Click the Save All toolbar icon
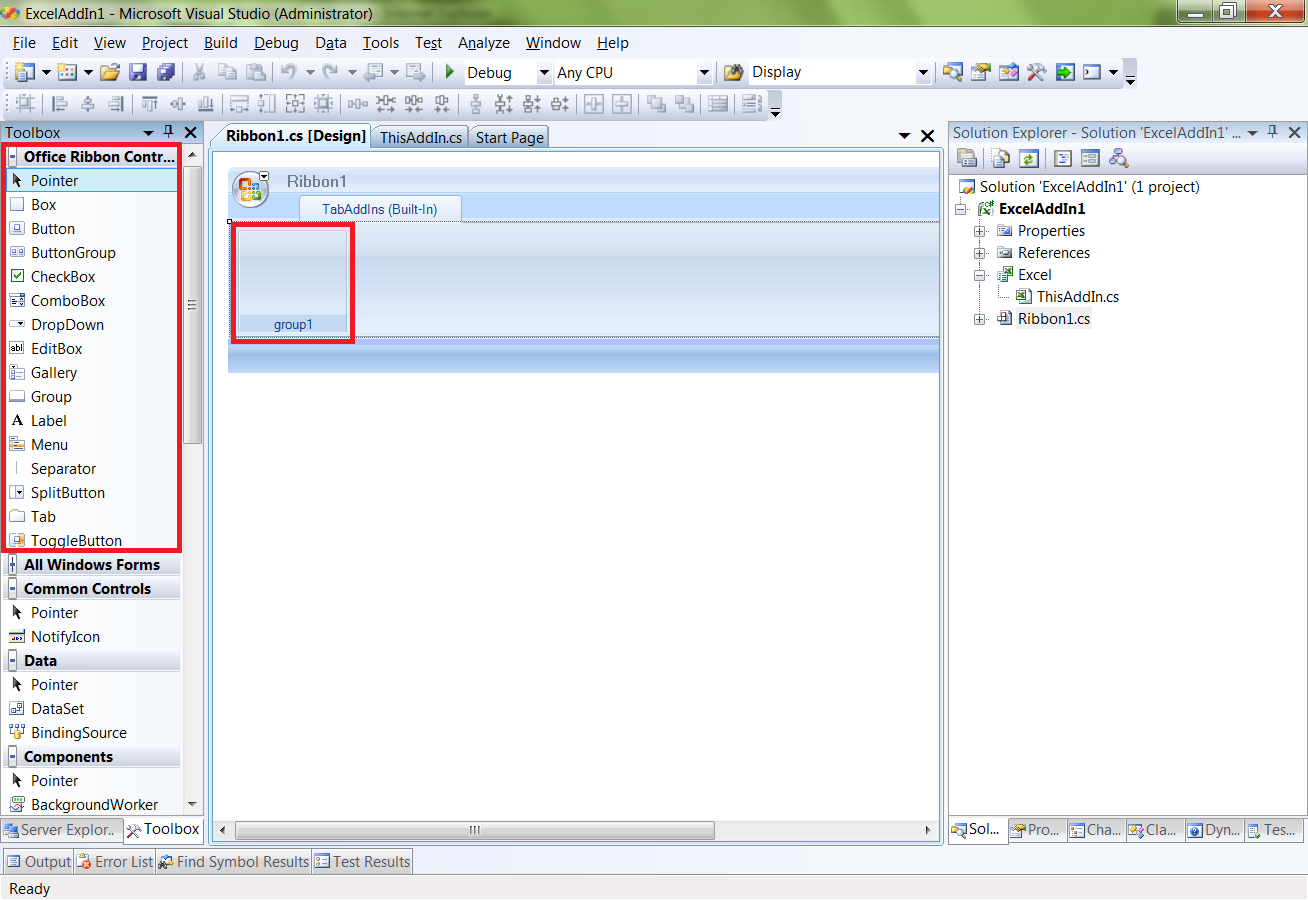Image resolution: width=1308 pixels, height=900 pixels. [165, 72]
